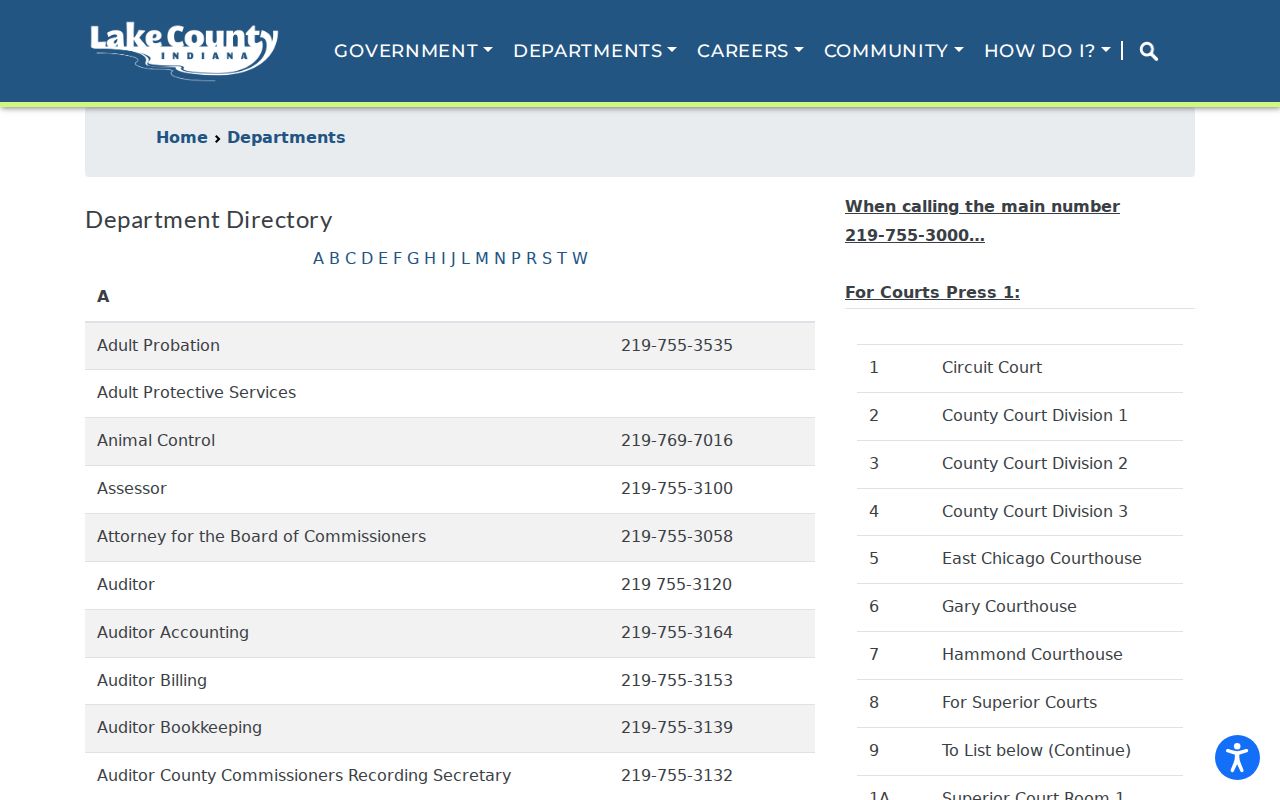Jump to letter D in the directory
1280x800 pixels.
click(367, 259)
